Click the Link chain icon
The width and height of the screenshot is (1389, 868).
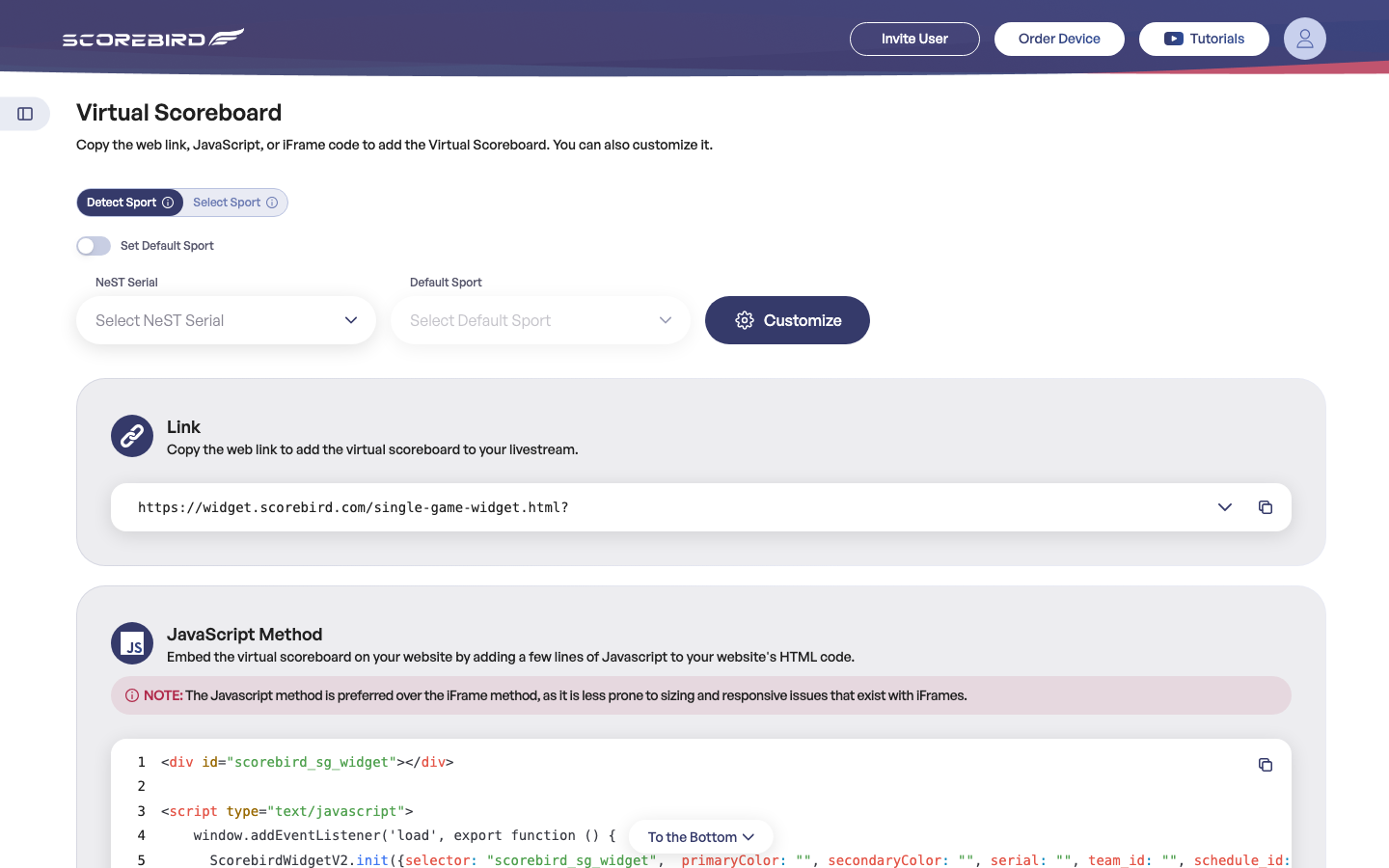click(132, 436)
